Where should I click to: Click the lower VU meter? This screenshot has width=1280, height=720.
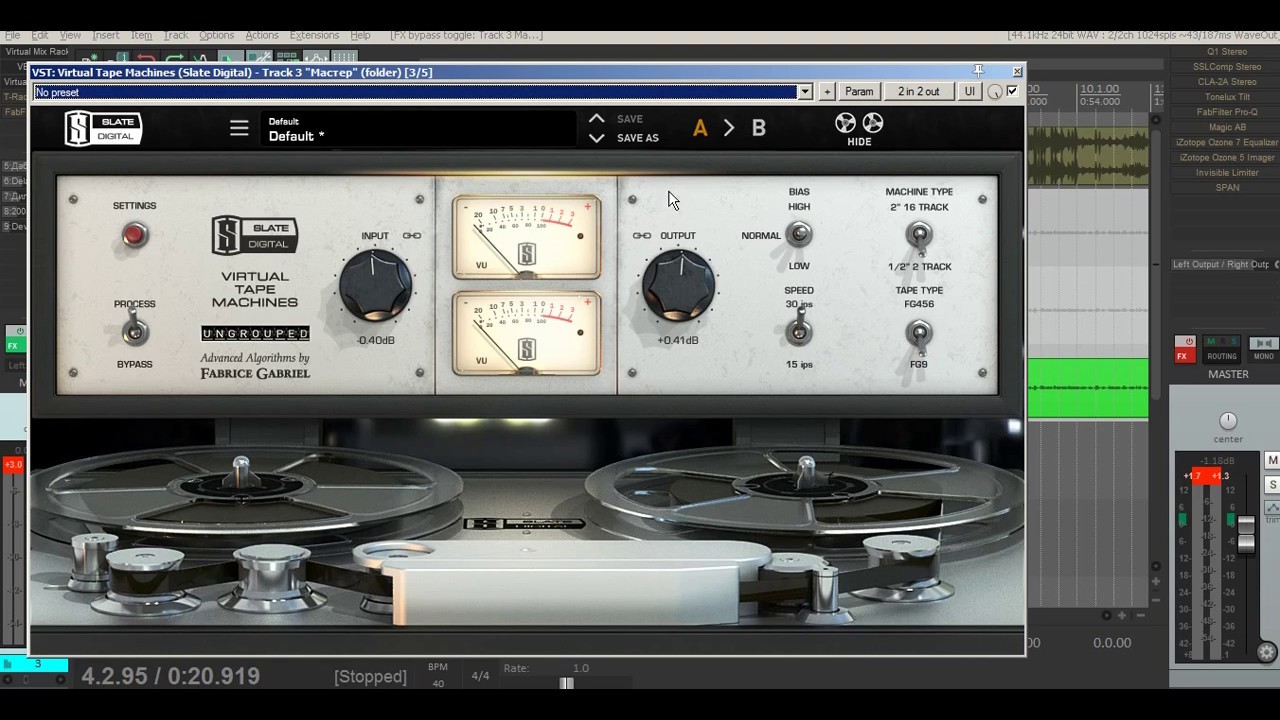526,333
